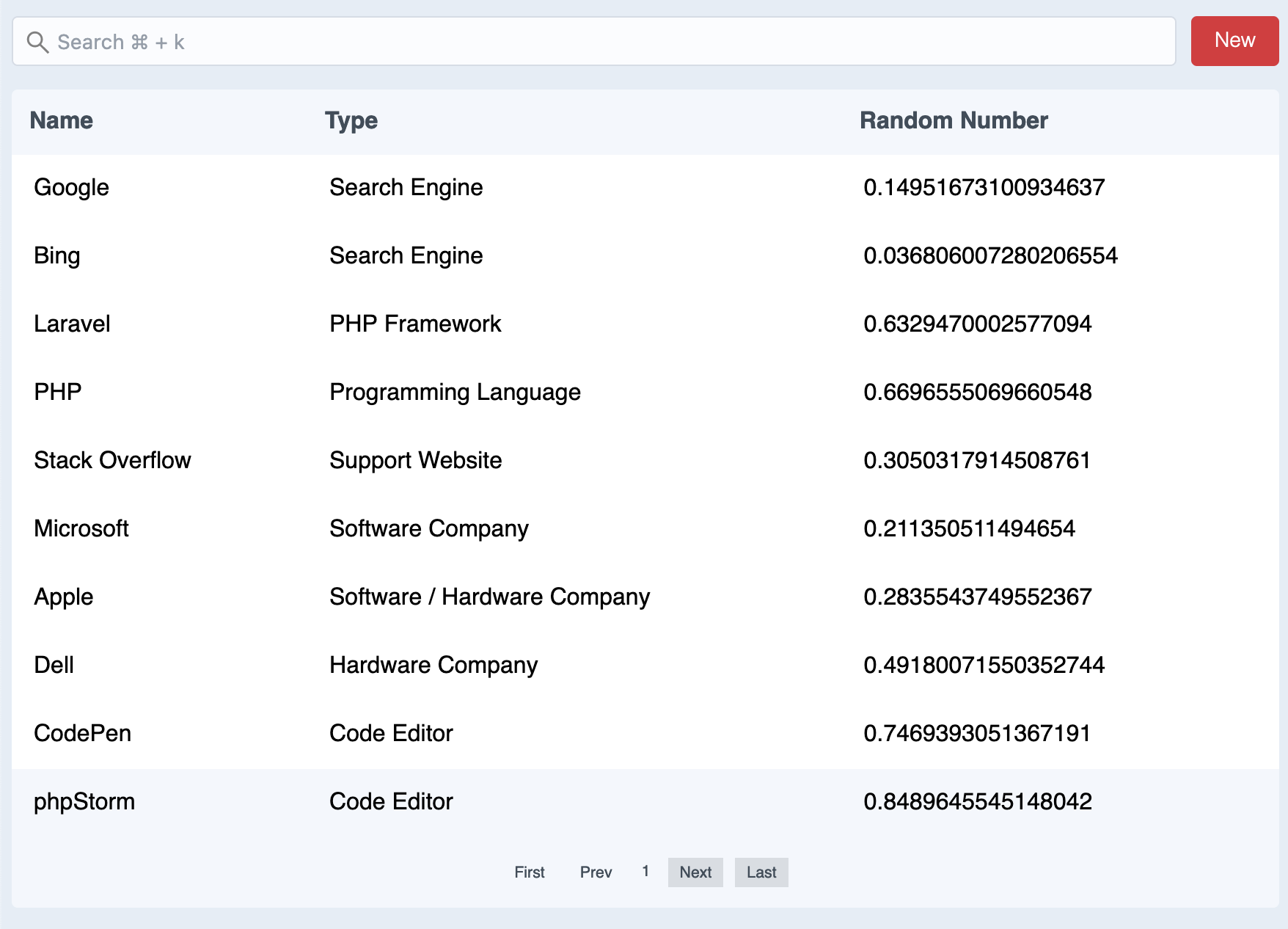
Task: Select the Stack Overflow name cell
Action: (x=112, y=460)
